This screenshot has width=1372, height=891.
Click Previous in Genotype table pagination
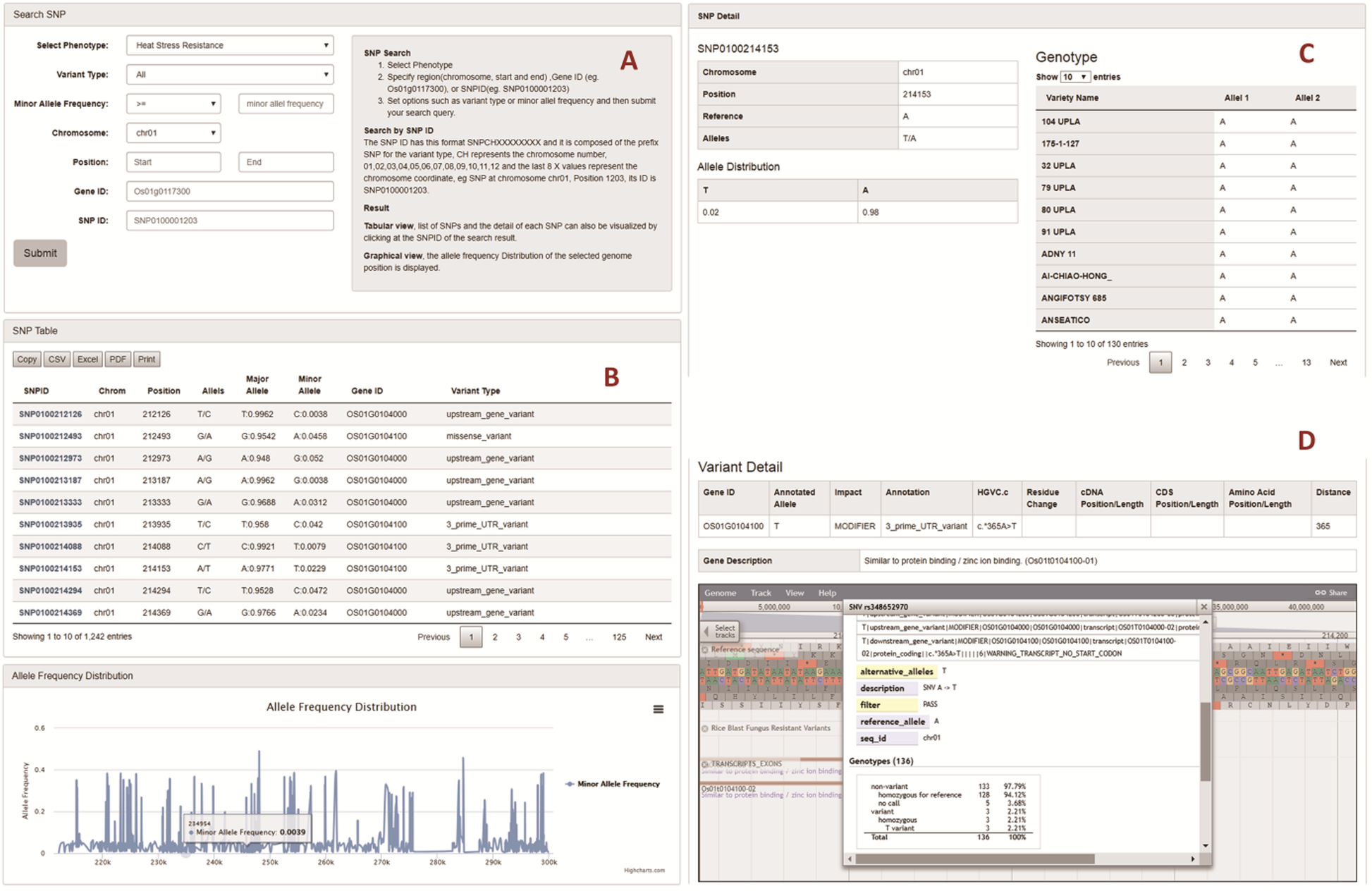(1123, 362)
